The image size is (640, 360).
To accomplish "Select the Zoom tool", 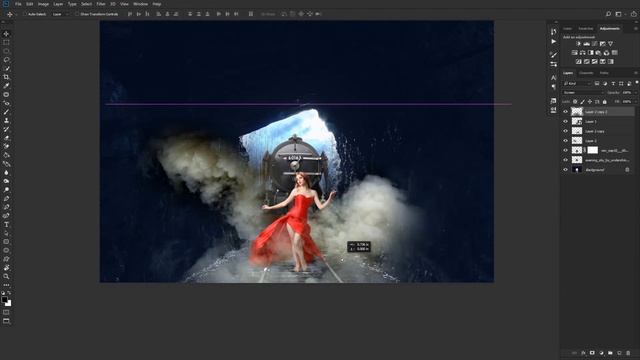I will 6,277.
